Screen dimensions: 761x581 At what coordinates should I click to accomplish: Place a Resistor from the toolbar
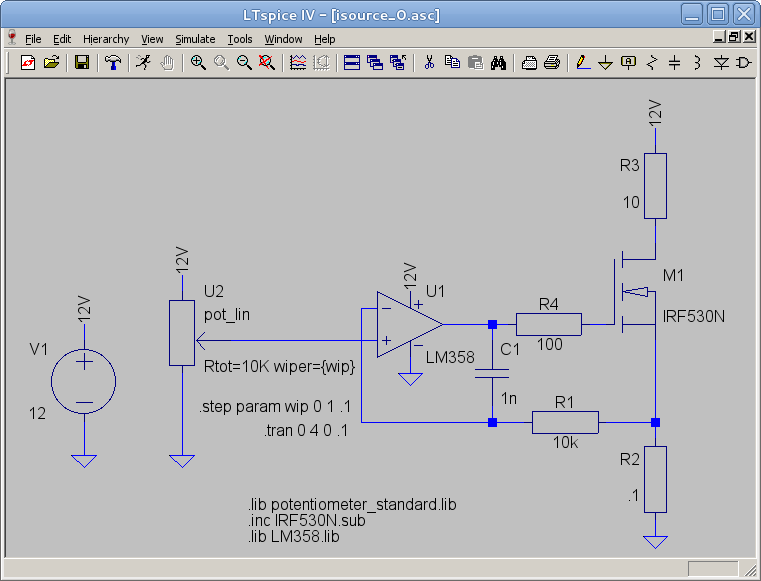pos(652,63)
